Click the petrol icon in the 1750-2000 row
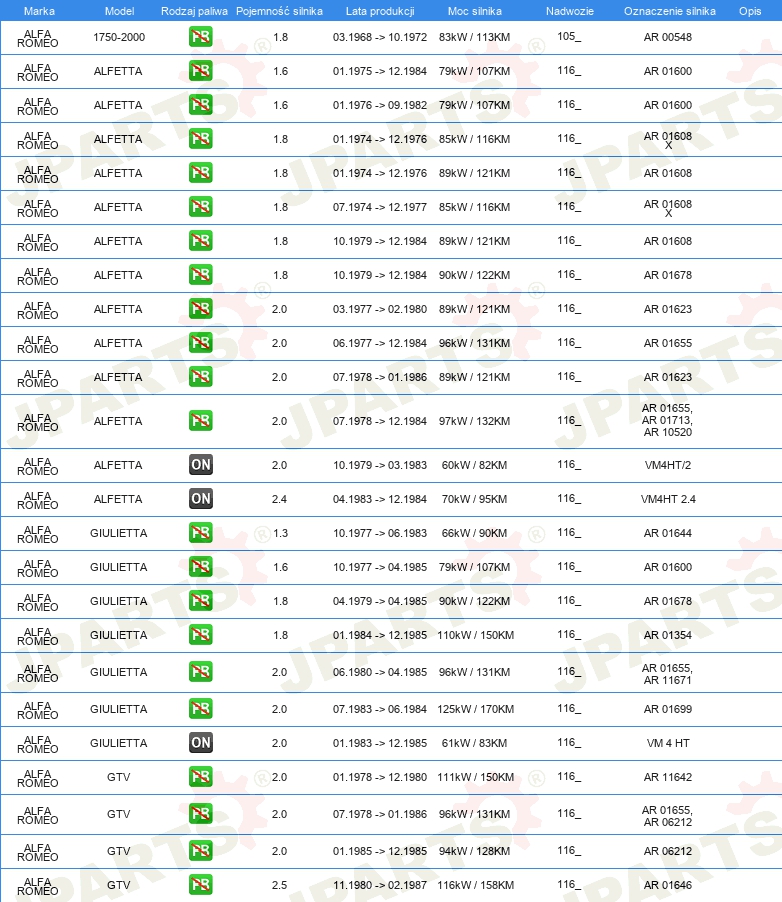The height and width of the screenshot is (902, 782). click(201, 37)
